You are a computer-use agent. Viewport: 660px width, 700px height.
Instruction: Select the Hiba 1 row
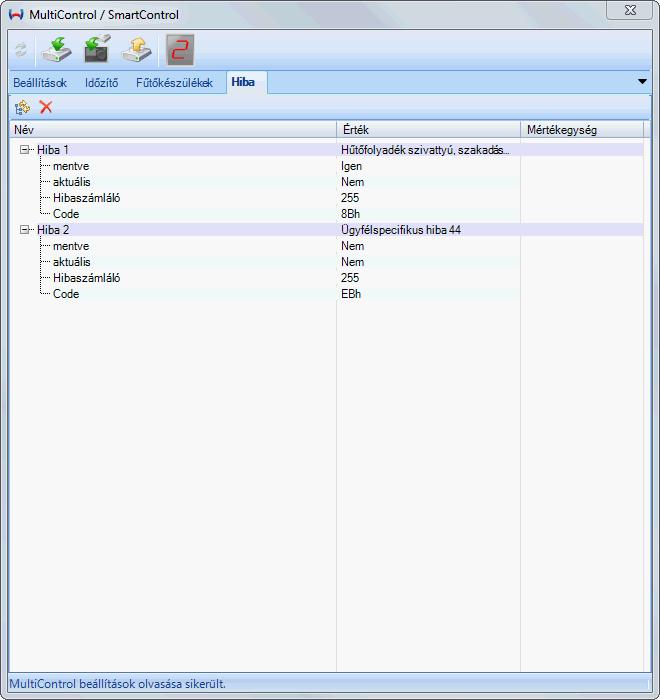click(x=326, y=150)
